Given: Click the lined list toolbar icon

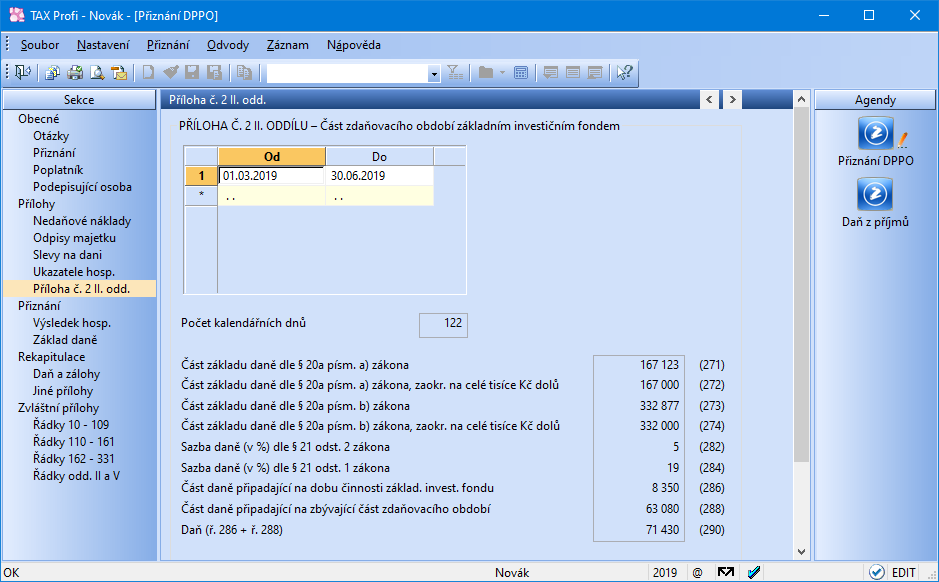Looking at the screenshot, I should [x=573, y=73].
